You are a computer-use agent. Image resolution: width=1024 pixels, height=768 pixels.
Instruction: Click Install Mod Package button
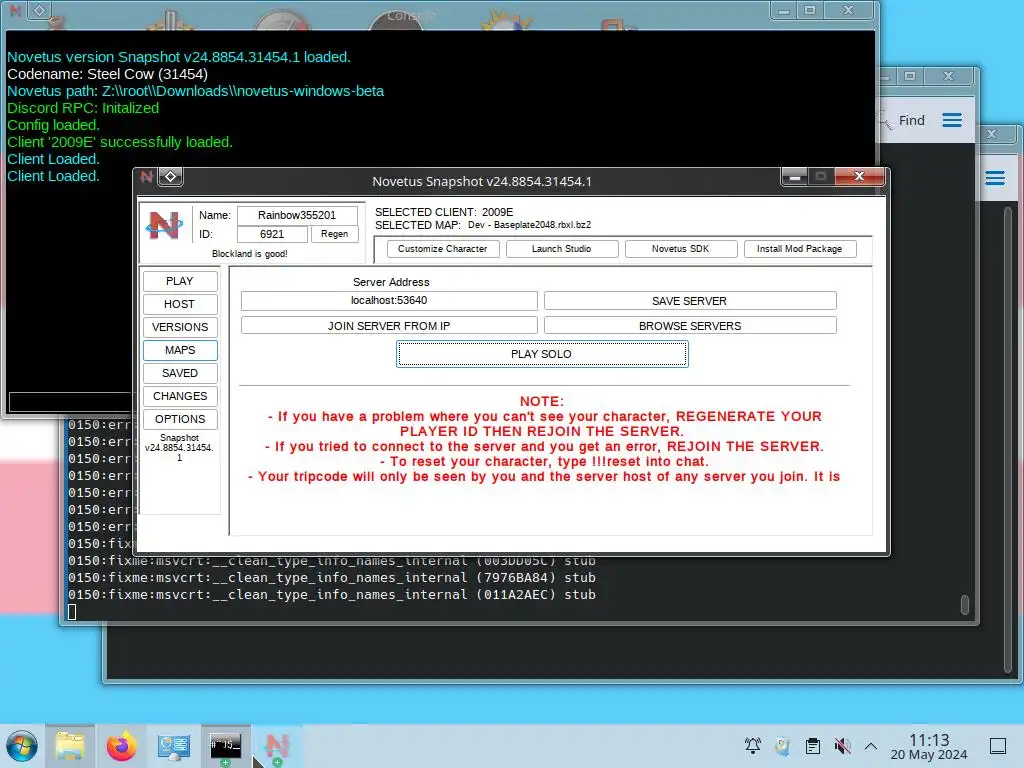[x=799, y=249]
